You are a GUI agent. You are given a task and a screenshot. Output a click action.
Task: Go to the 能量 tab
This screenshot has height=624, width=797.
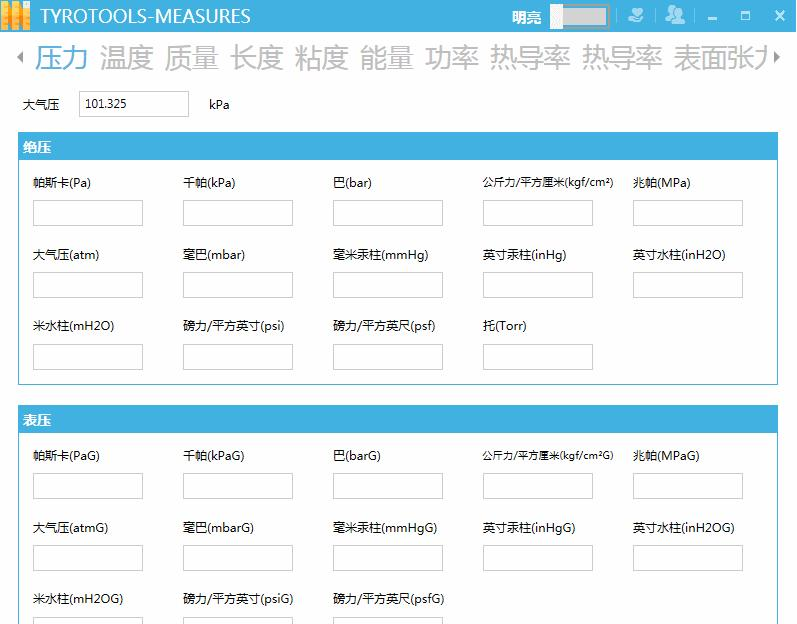[x=386, y=57]
